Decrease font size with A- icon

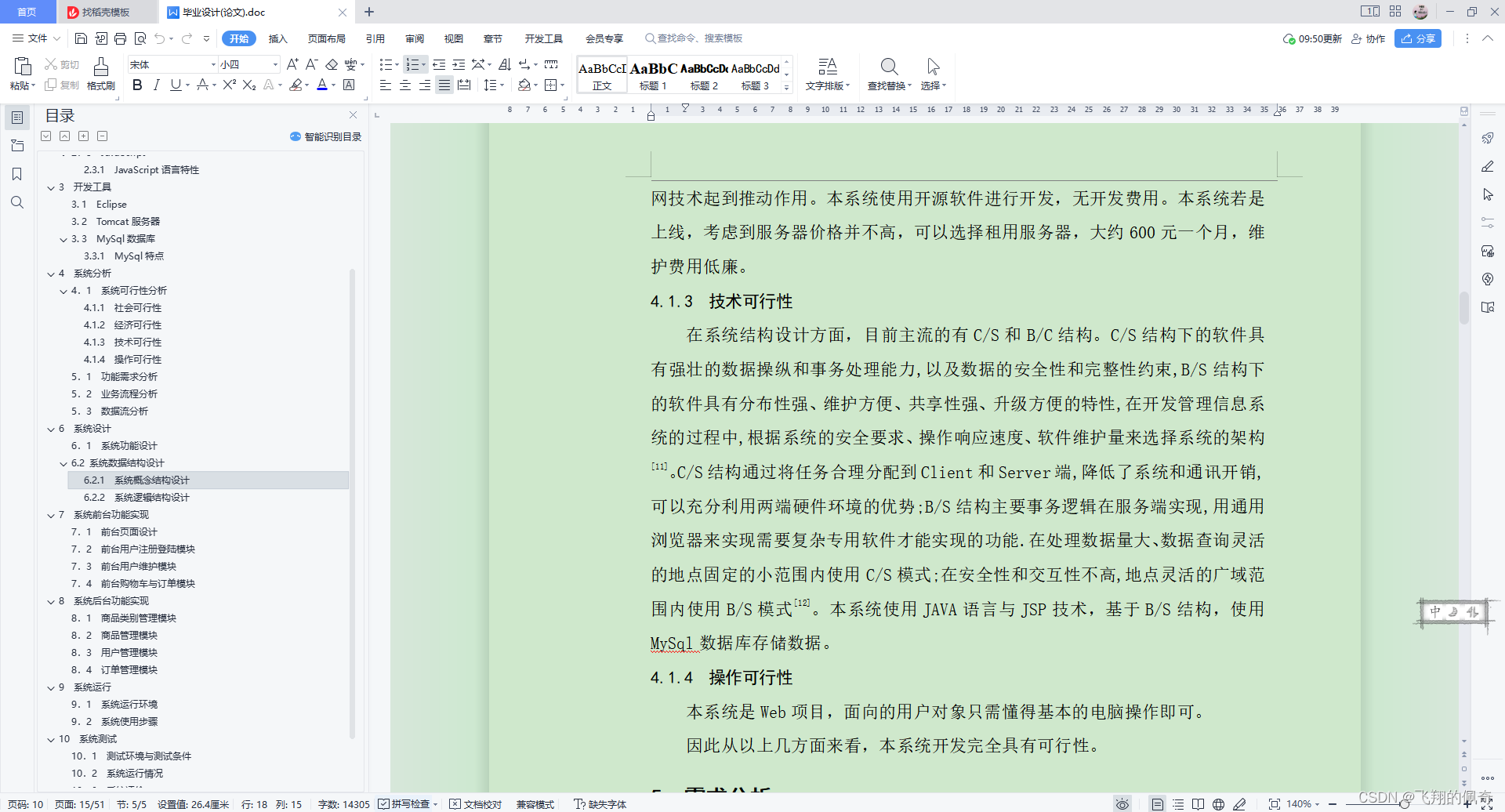pos(311,64)
